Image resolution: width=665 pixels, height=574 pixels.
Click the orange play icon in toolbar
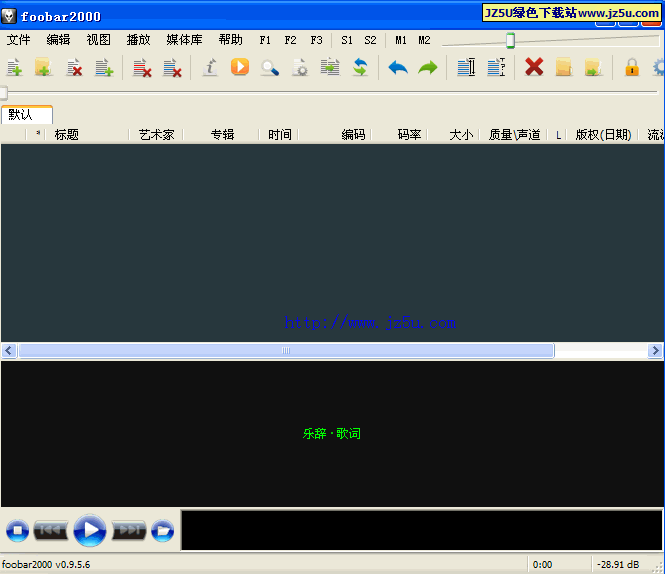(239, 67)
